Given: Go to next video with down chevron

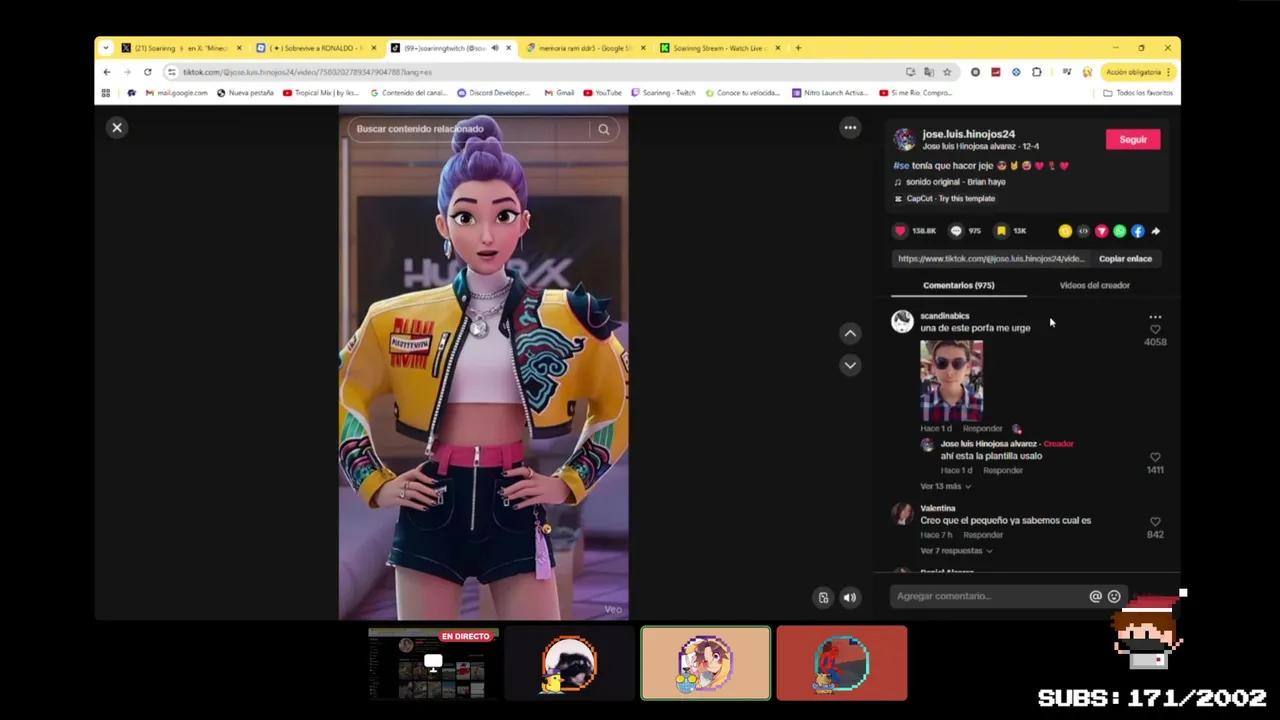Looking at the screenshot, I should [850, 365].
